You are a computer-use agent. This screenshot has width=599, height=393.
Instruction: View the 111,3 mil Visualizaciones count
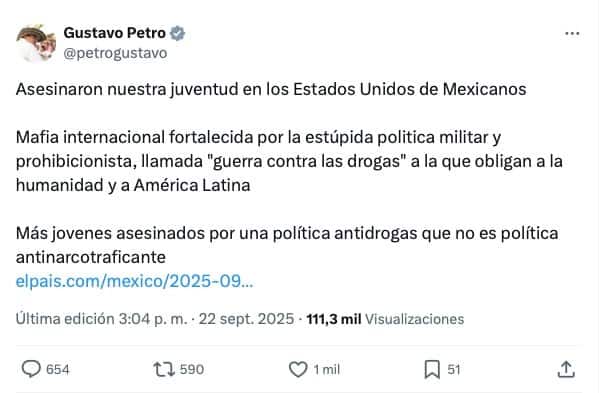tap(385, 319)
